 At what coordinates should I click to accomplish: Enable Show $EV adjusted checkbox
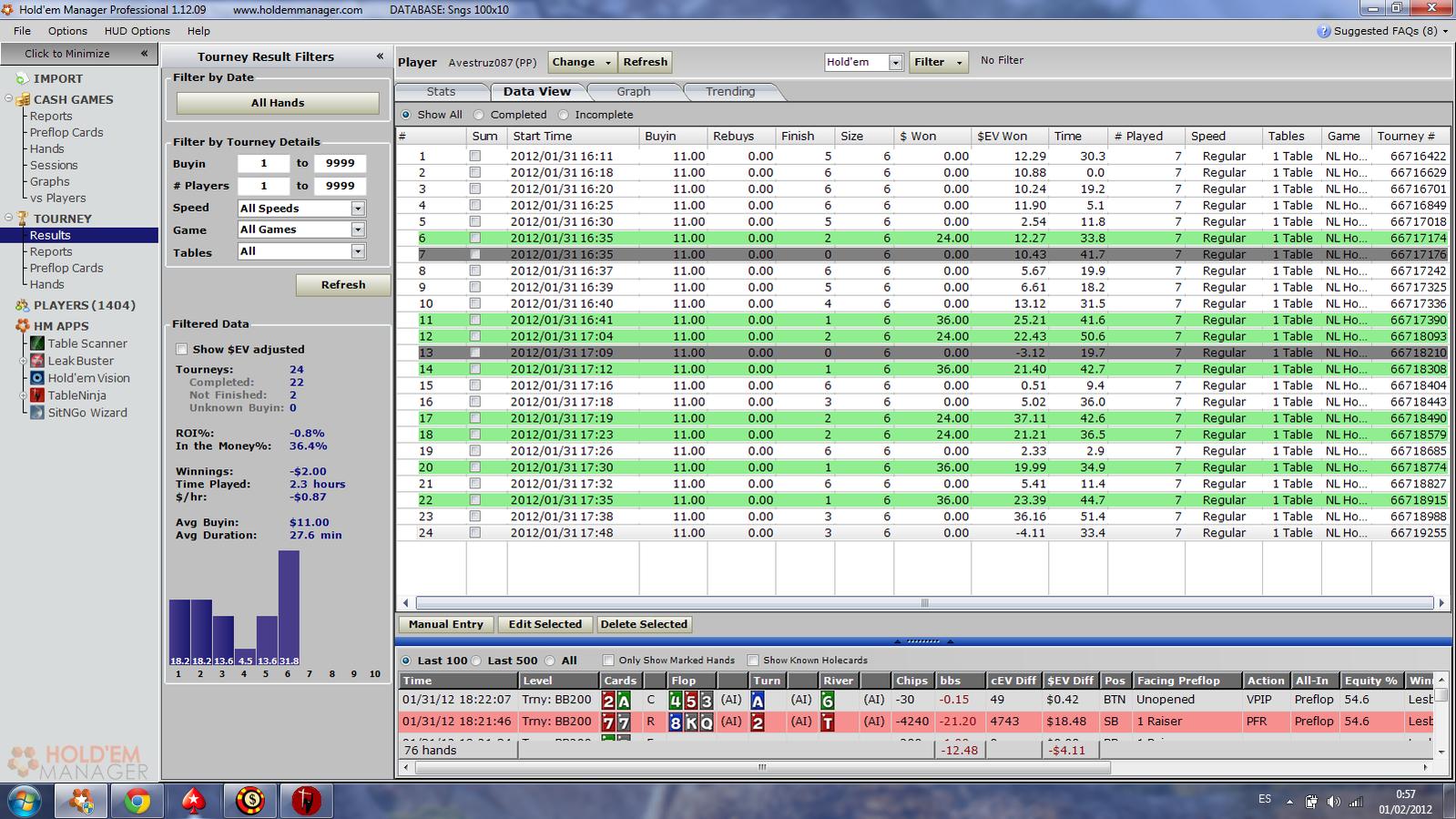coord(182,349)
